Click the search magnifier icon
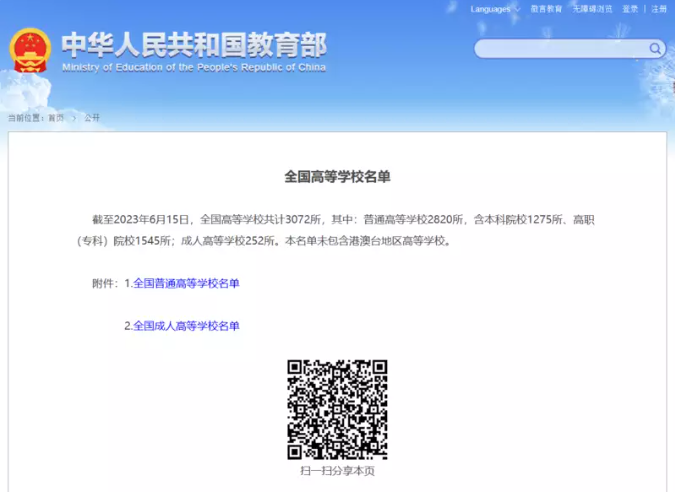 pos(655,48)
